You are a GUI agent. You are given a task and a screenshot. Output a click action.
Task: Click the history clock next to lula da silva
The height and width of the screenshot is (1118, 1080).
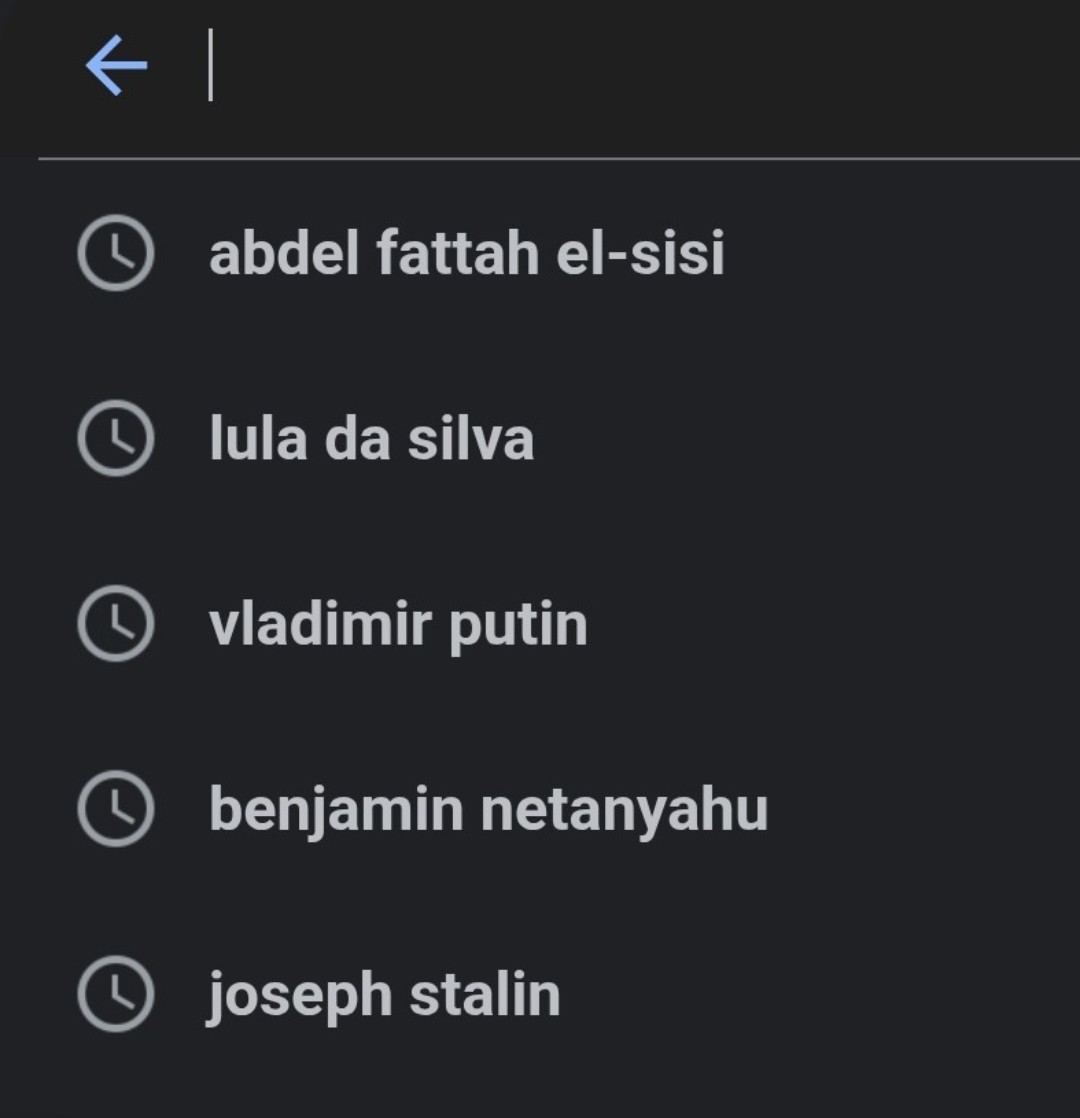coord(115,438)
